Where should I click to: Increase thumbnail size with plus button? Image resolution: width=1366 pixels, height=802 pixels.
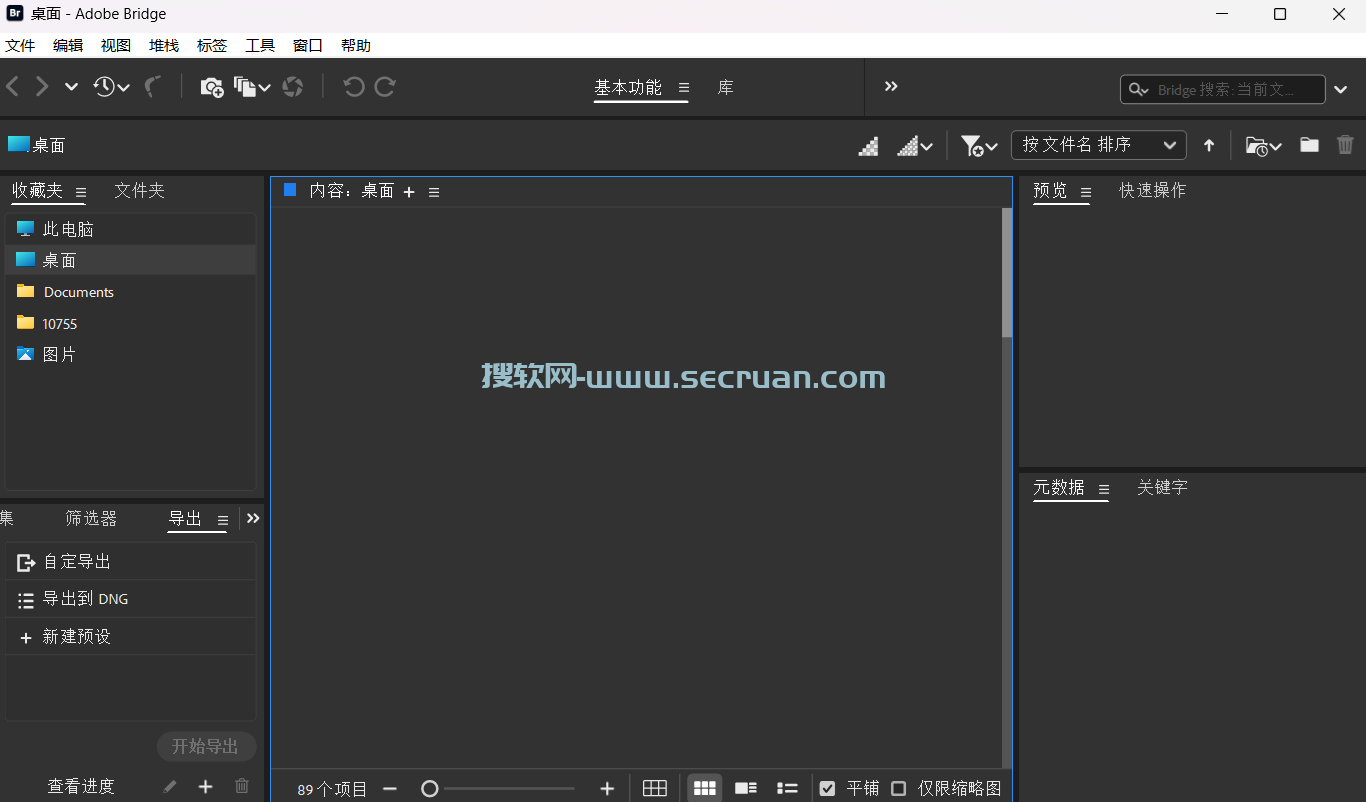point(607,789)
